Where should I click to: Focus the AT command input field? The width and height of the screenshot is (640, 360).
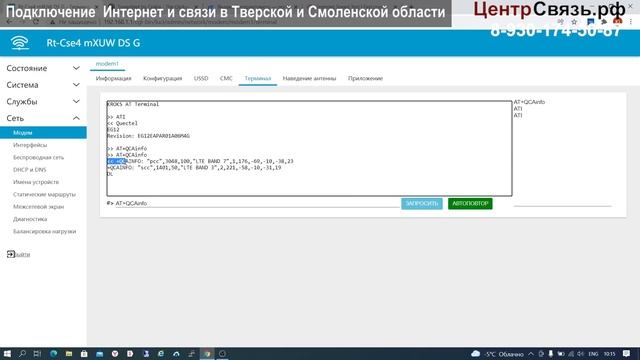pos(257,203)
